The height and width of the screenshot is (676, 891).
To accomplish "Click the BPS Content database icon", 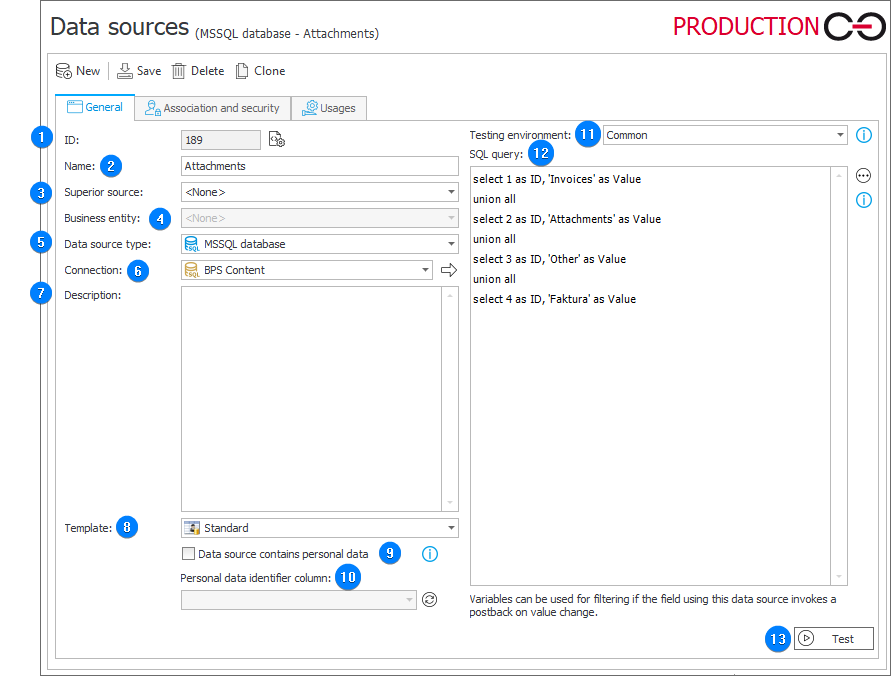I will point(192,270).
